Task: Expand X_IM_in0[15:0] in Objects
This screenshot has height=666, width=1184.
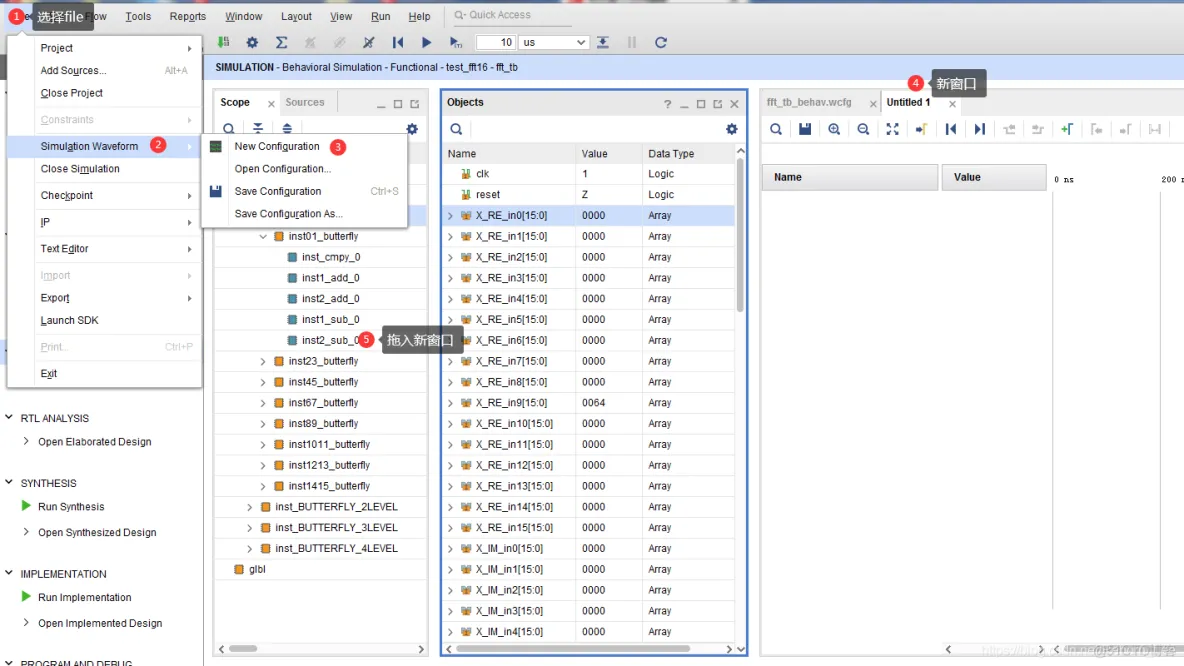Action: [450, 549]
